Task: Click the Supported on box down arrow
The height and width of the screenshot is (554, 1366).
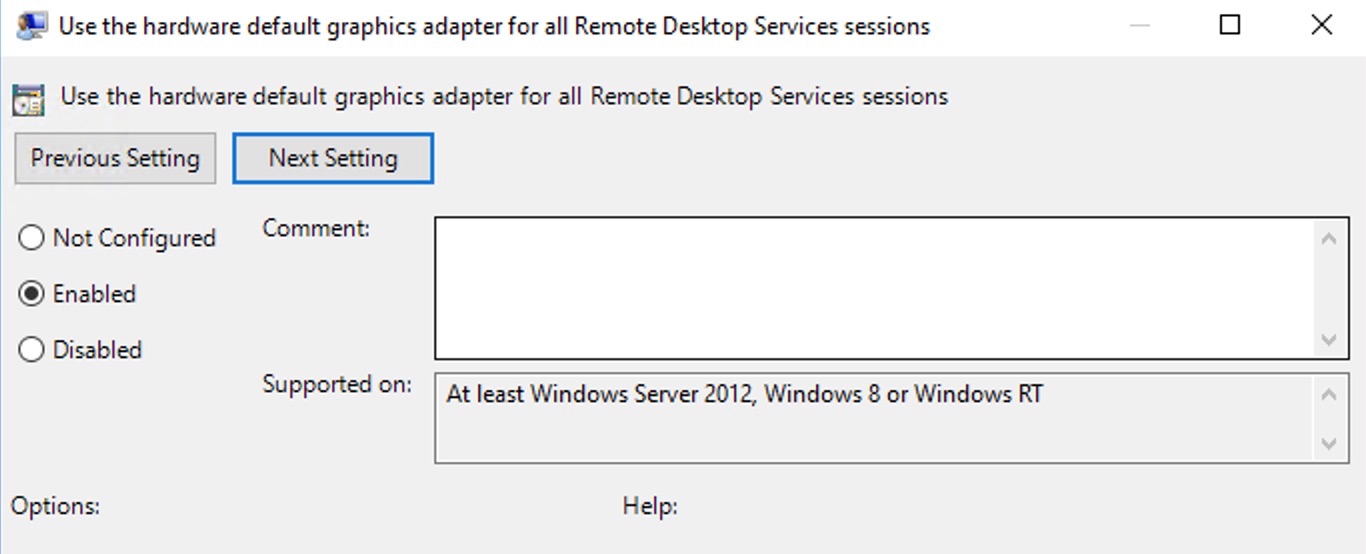Action: (x=1329, y=443)
